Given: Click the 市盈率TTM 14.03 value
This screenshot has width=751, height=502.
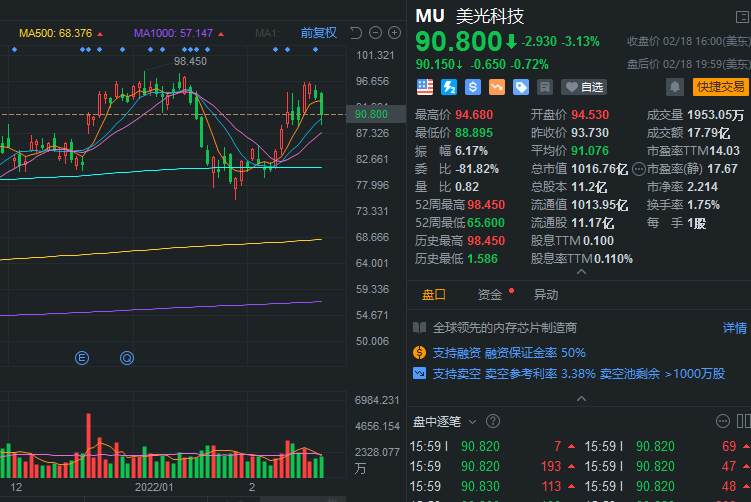Looking at the screenshot, I should point(724,151).
